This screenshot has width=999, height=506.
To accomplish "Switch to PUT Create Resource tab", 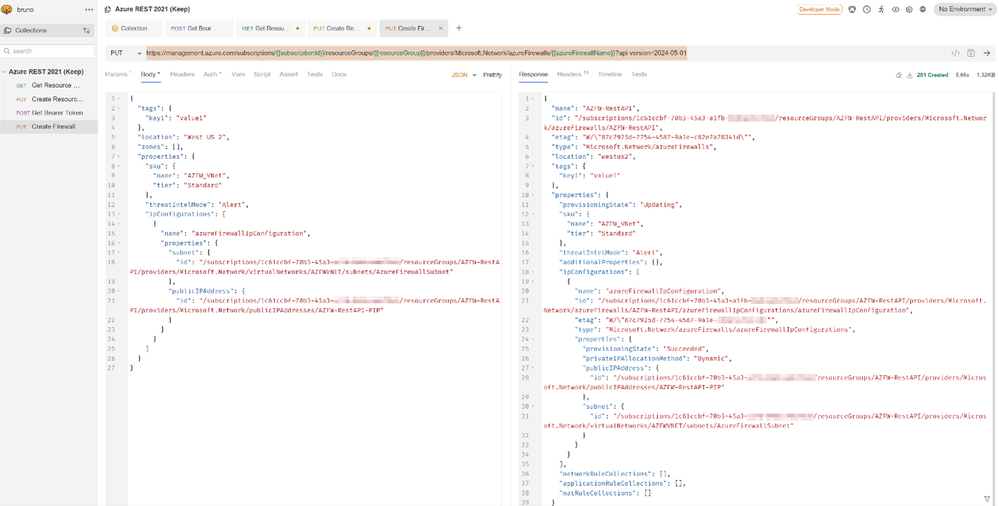I will (342, 28).
